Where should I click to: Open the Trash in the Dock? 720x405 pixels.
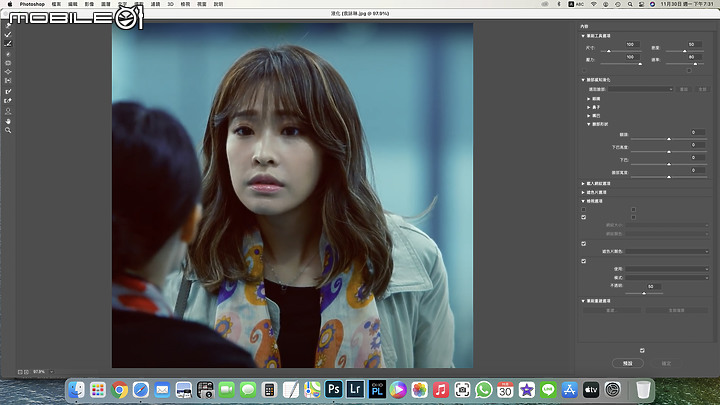click(x=643, y=390)
